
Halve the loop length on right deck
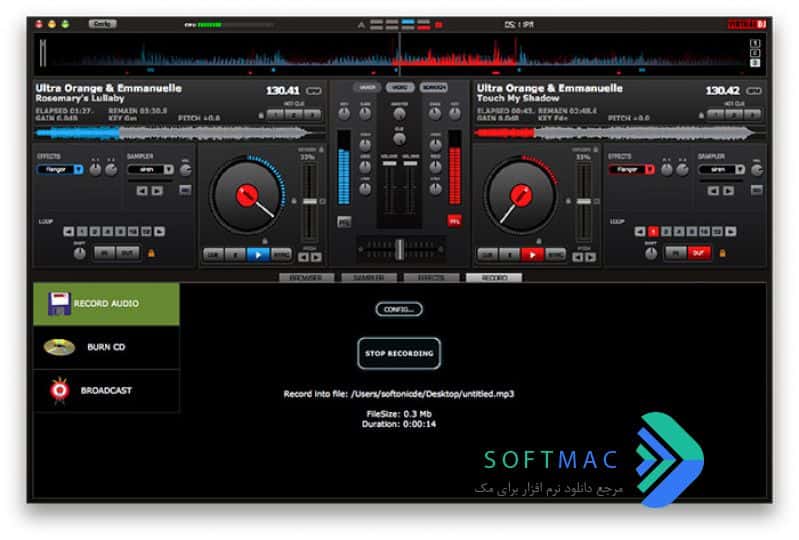click(x=640, y=232)
